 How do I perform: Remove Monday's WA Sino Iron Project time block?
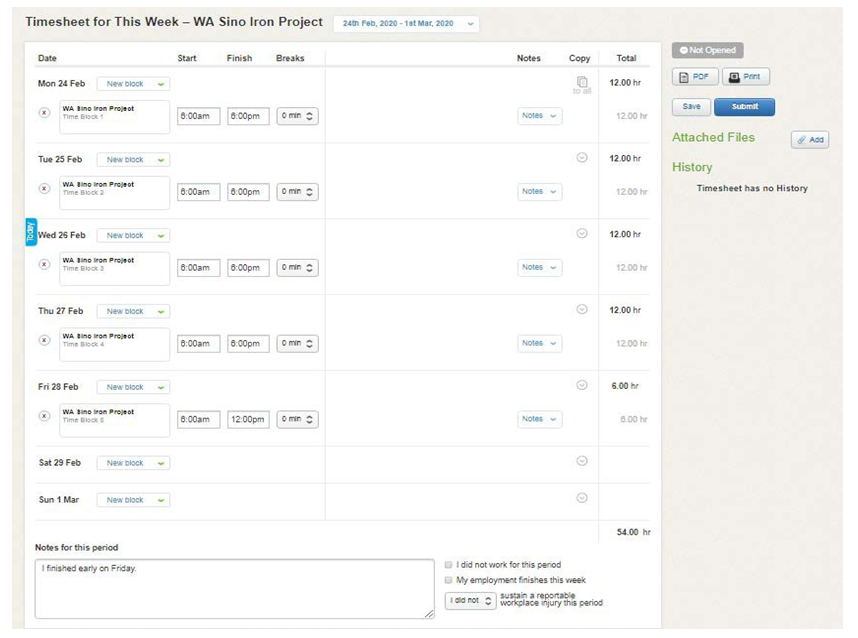(x=44, y=113)
